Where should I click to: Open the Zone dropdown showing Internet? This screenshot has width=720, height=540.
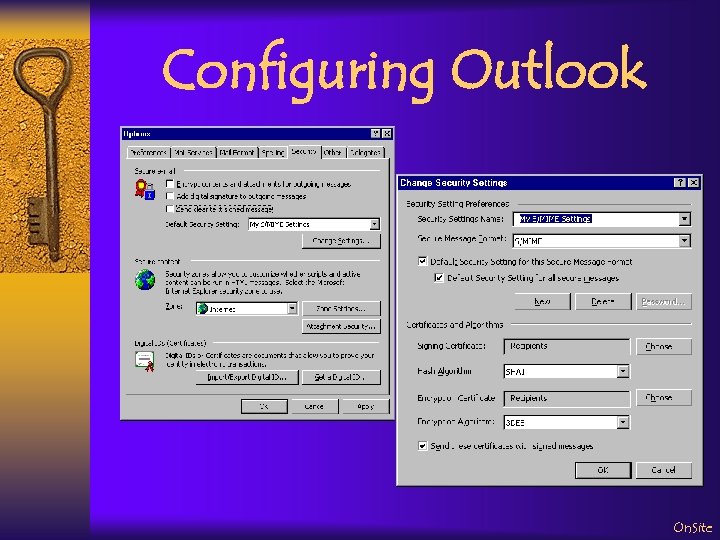coord(292,309)
